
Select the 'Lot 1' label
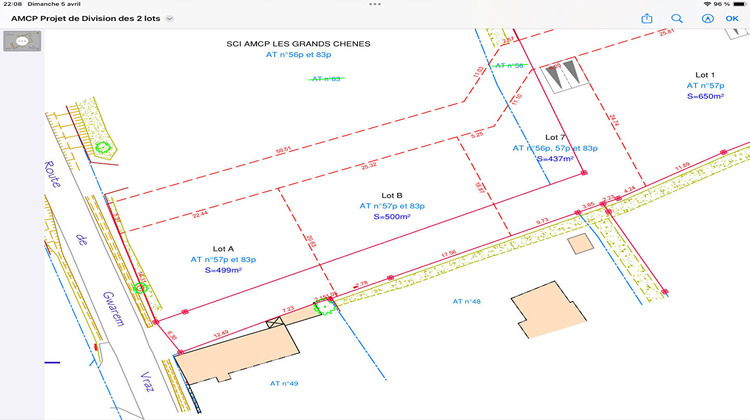[x=705, y=75]
